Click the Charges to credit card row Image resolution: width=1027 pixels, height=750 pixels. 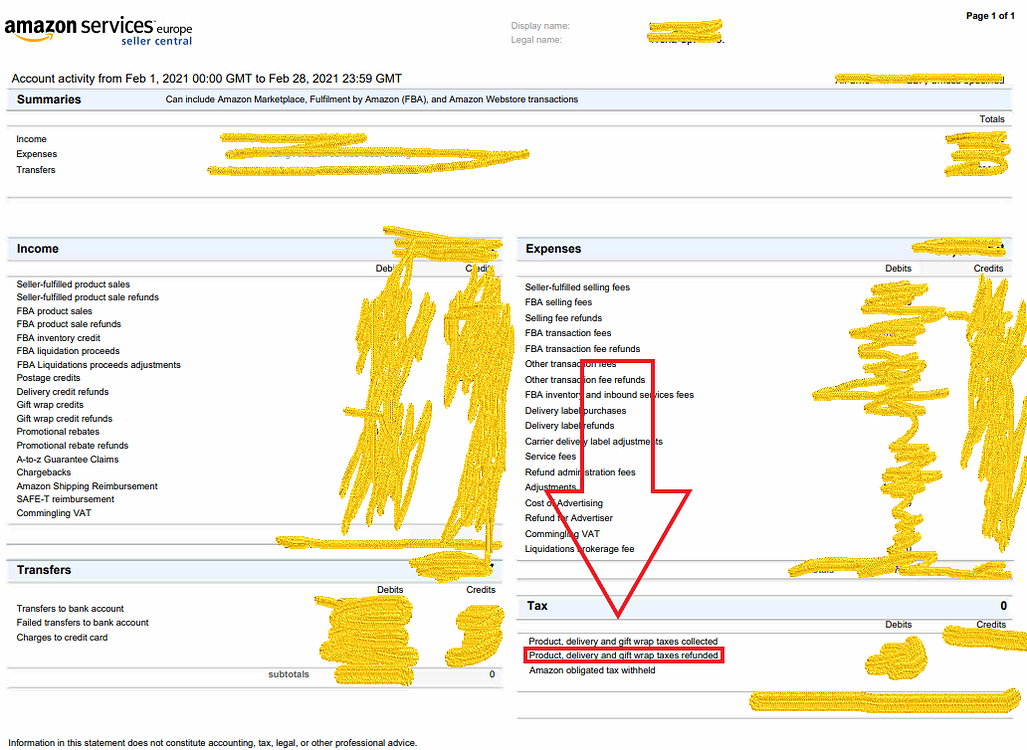[63, 637]
